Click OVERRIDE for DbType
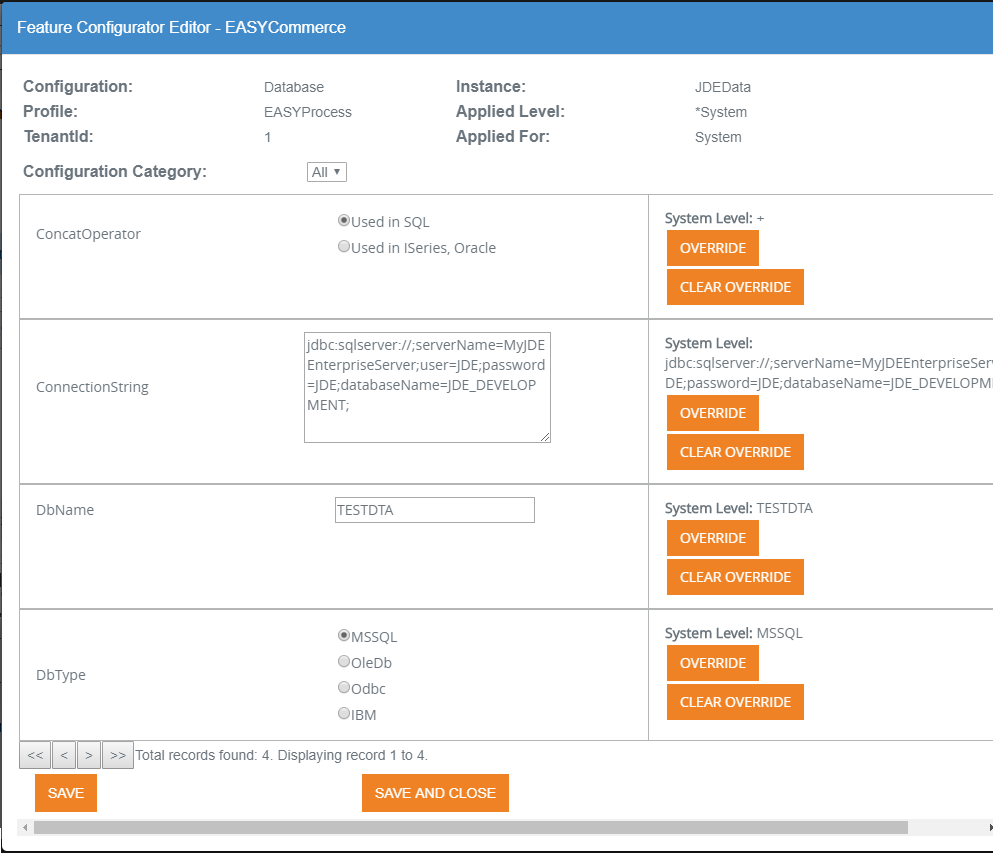Viewport: 993px width, 853px height. coord(712,663)
